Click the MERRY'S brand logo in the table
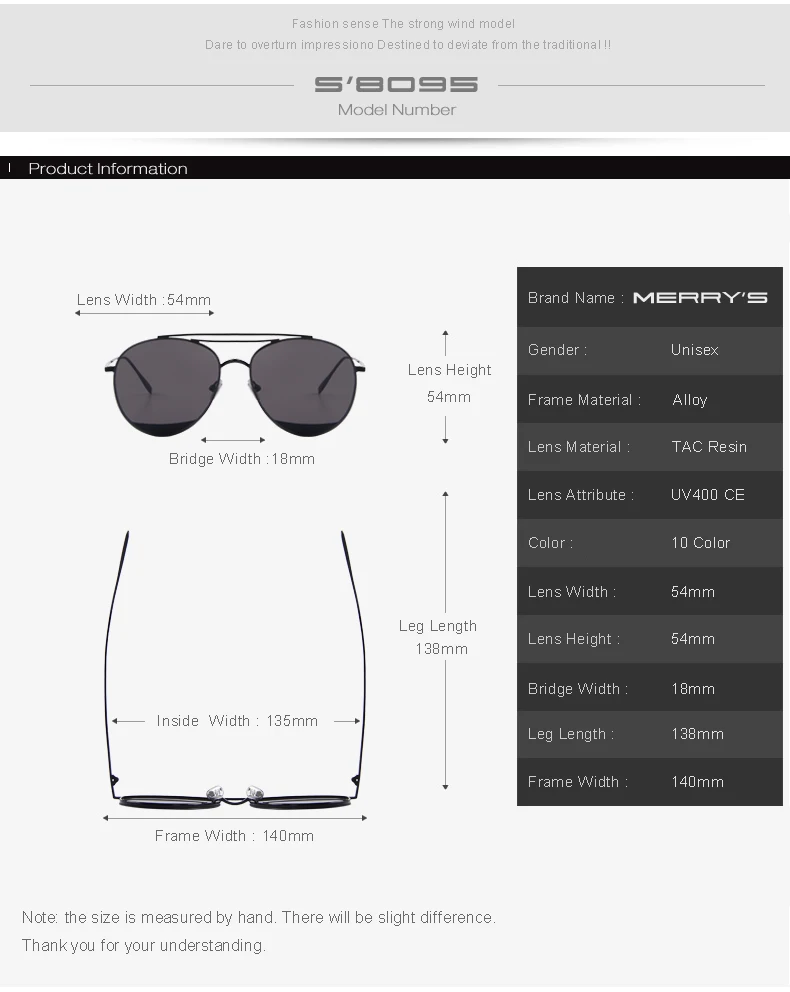The width and height of the screenshot is (790, 992). click(x=700, y=298)
